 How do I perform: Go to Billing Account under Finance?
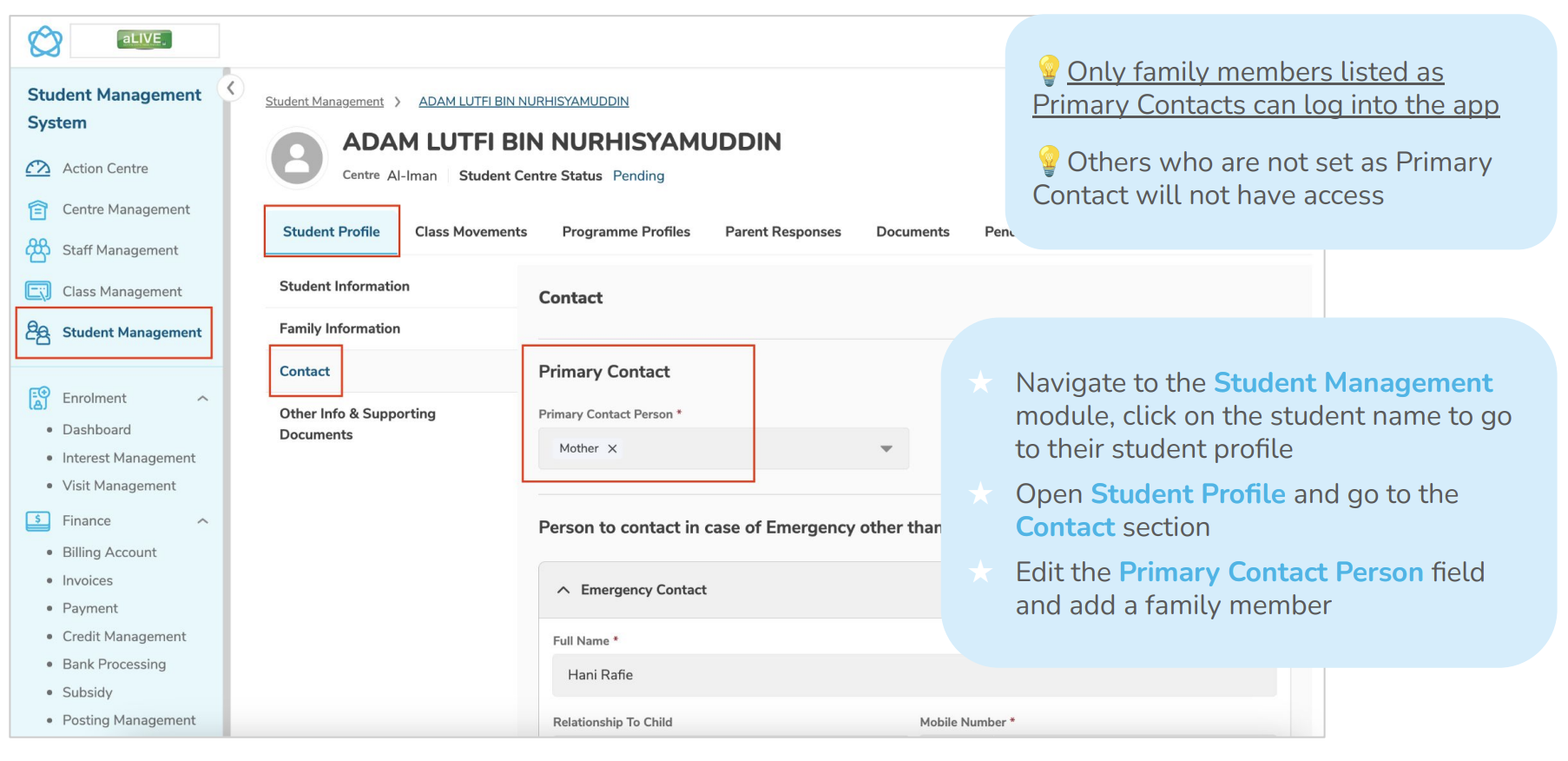[x=109, y=553]
